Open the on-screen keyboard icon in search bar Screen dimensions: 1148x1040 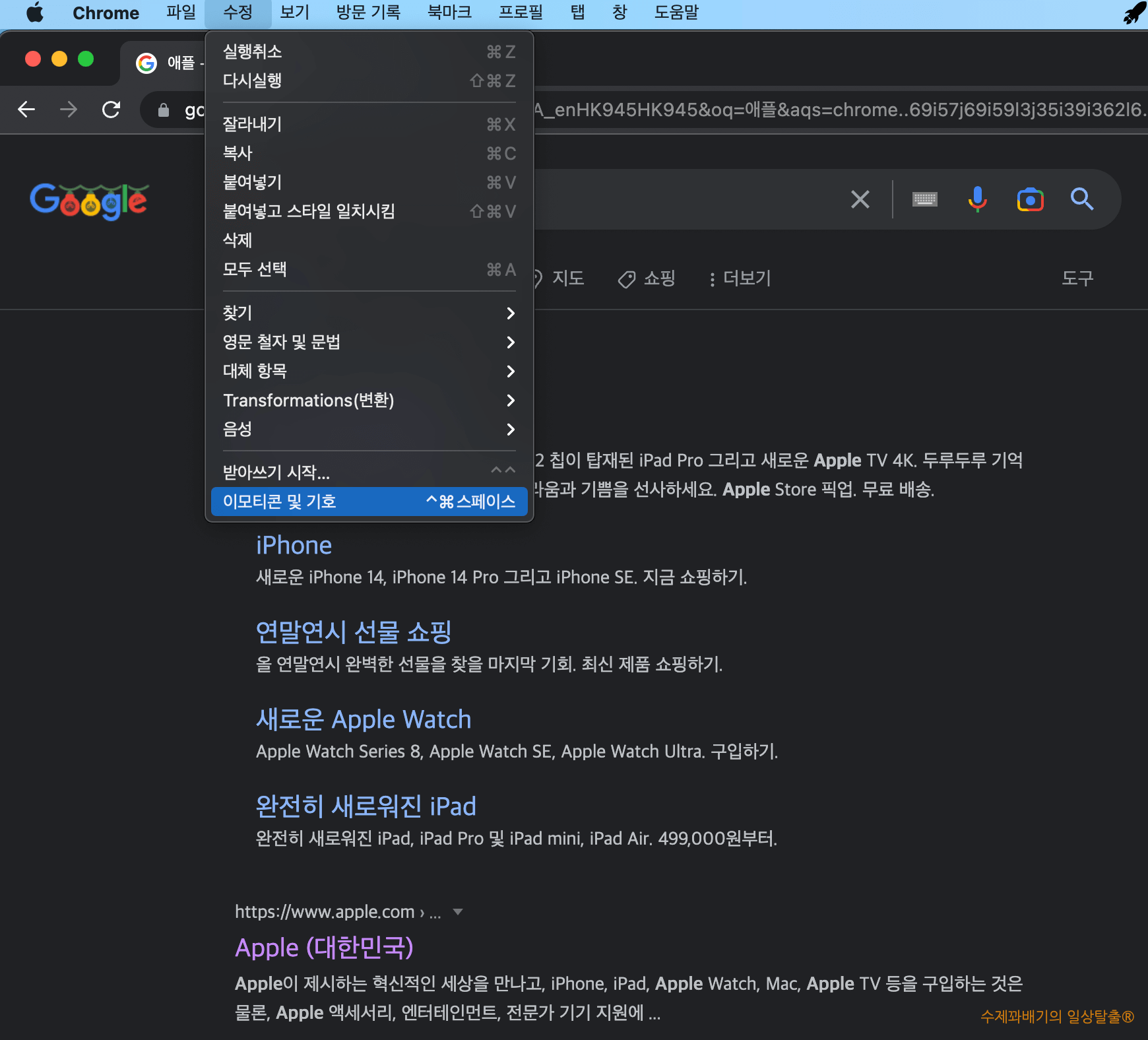[924, 199]
